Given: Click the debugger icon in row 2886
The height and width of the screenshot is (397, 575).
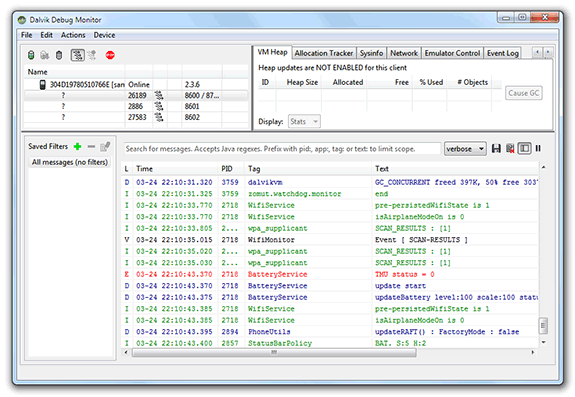Looking at the screenshot, I should (159, 107).
